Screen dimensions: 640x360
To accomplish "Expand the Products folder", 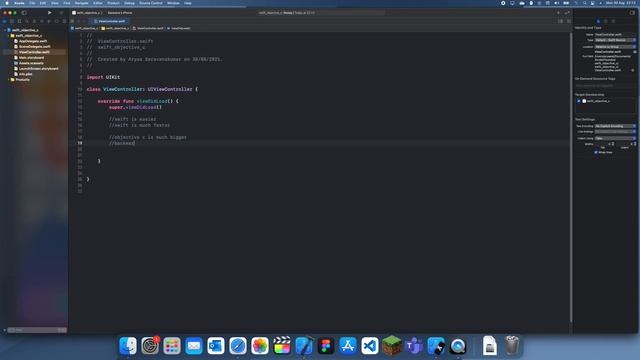I will click(x=9, y=80).
